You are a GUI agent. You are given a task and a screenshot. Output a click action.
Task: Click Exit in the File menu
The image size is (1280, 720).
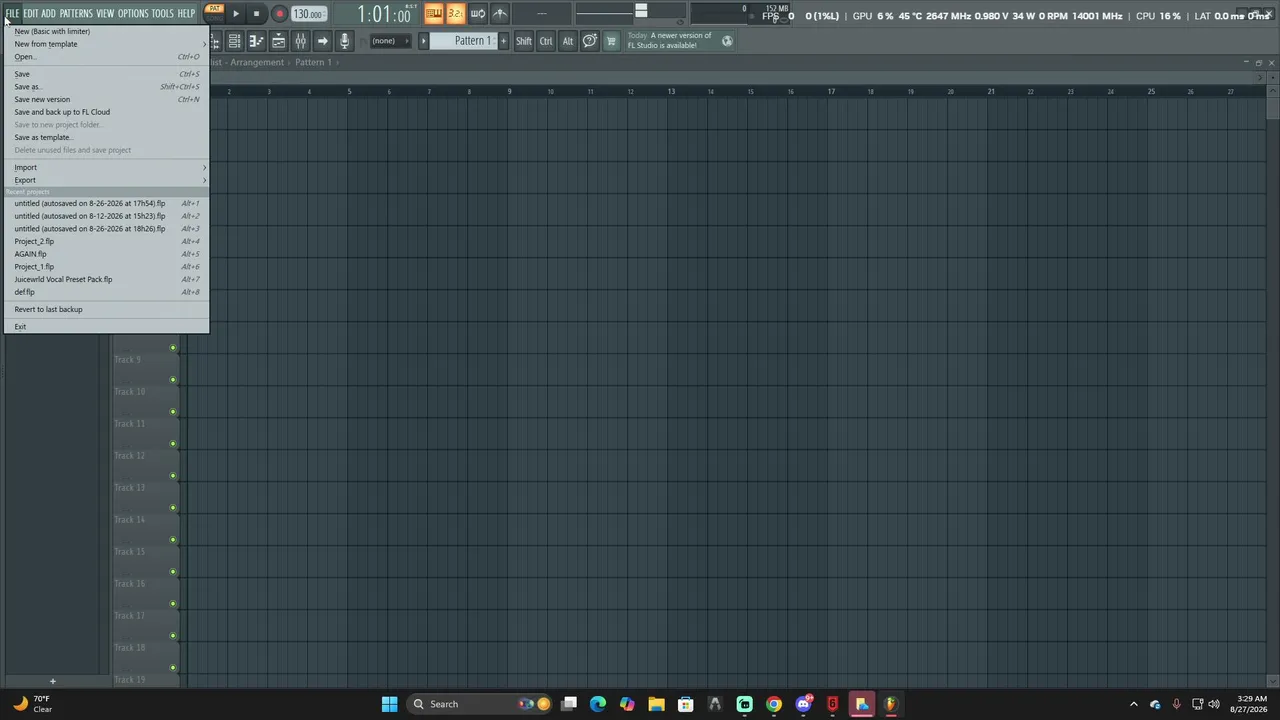coord(106,326)
